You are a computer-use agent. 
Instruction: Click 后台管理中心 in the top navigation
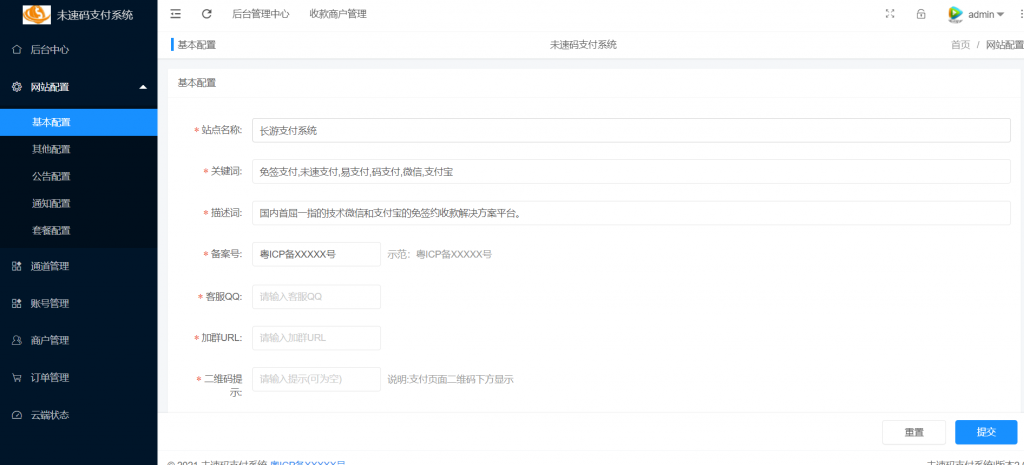point(261,14)
